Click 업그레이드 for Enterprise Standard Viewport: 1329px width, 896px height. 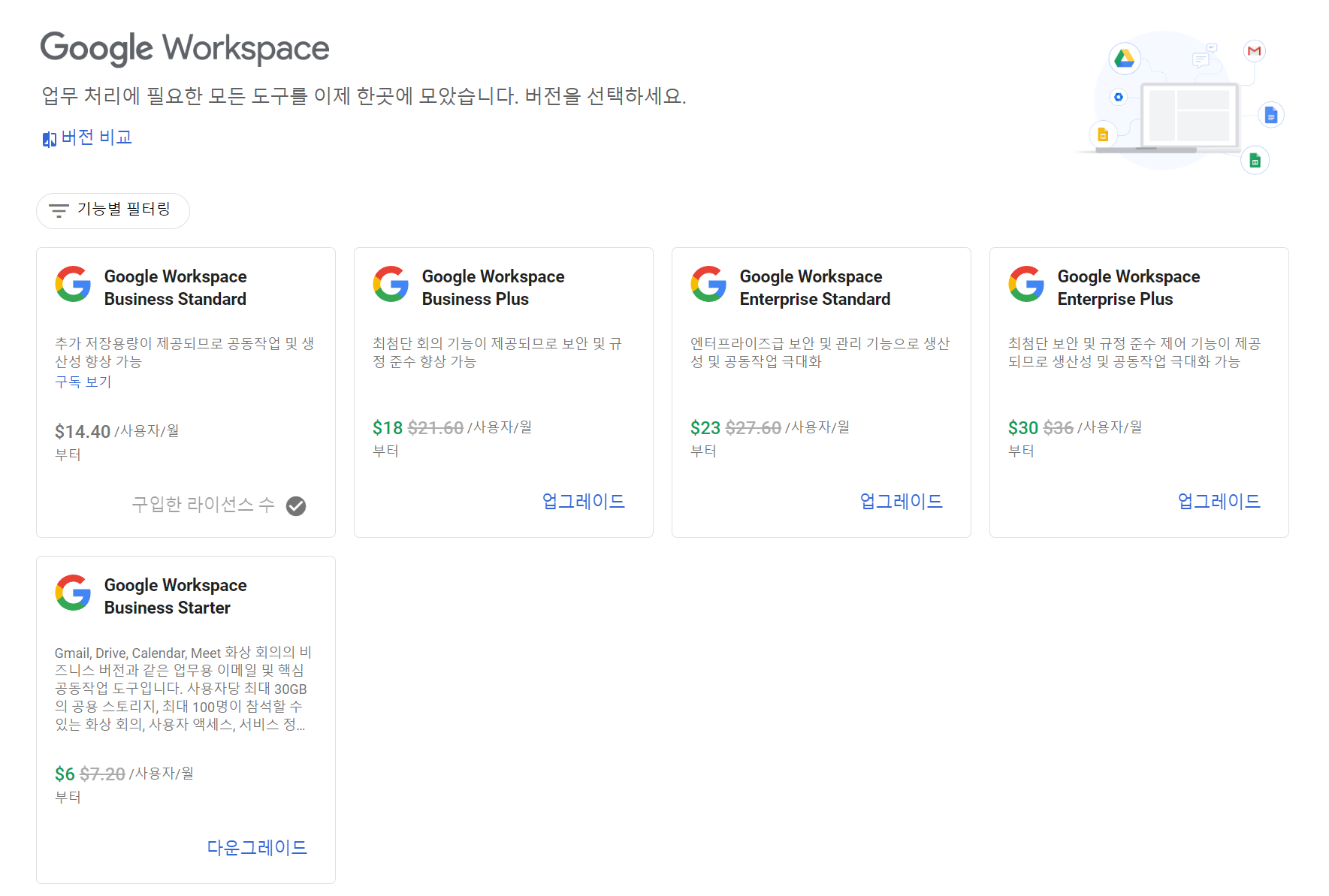pos(902,501)
